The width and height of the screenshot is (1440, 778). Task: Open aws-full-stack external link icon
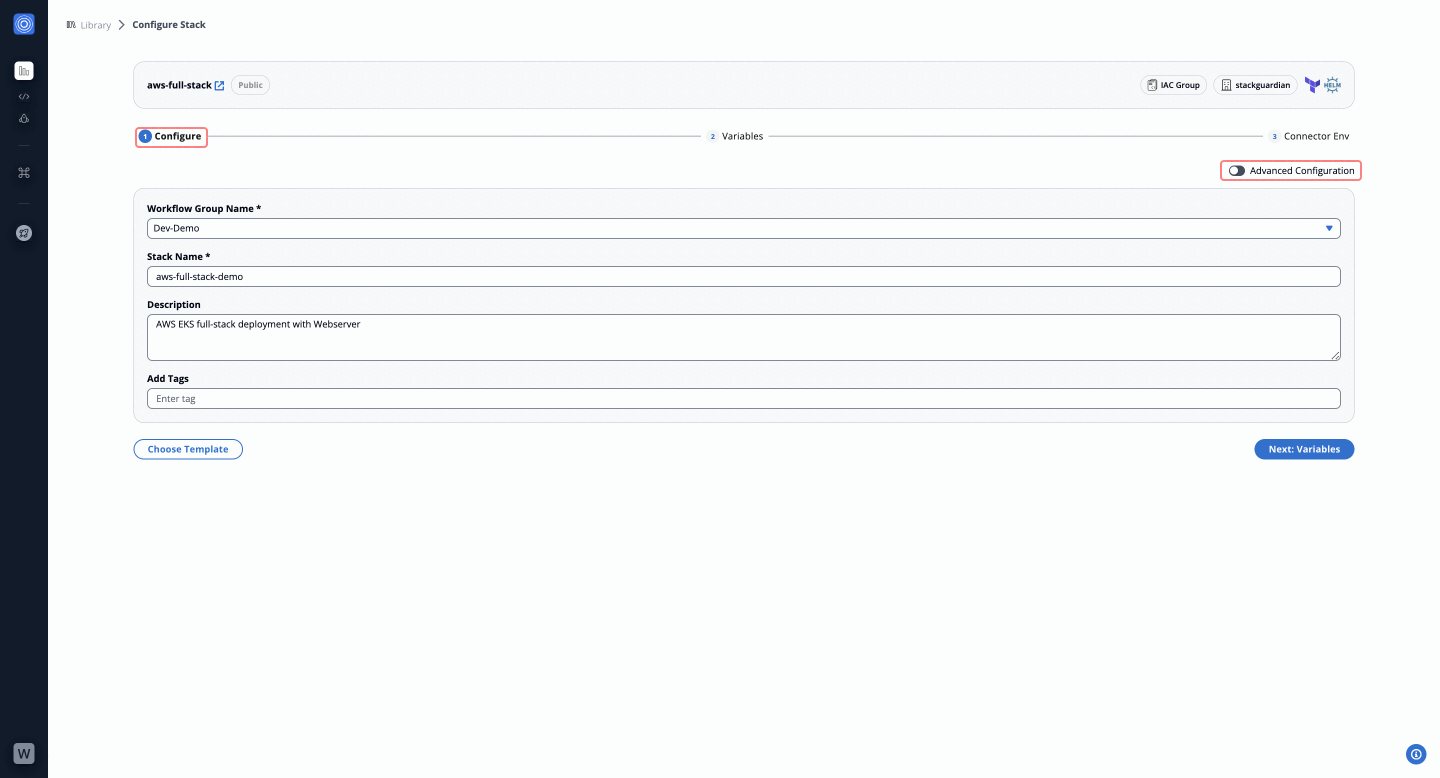pos(220,86)
